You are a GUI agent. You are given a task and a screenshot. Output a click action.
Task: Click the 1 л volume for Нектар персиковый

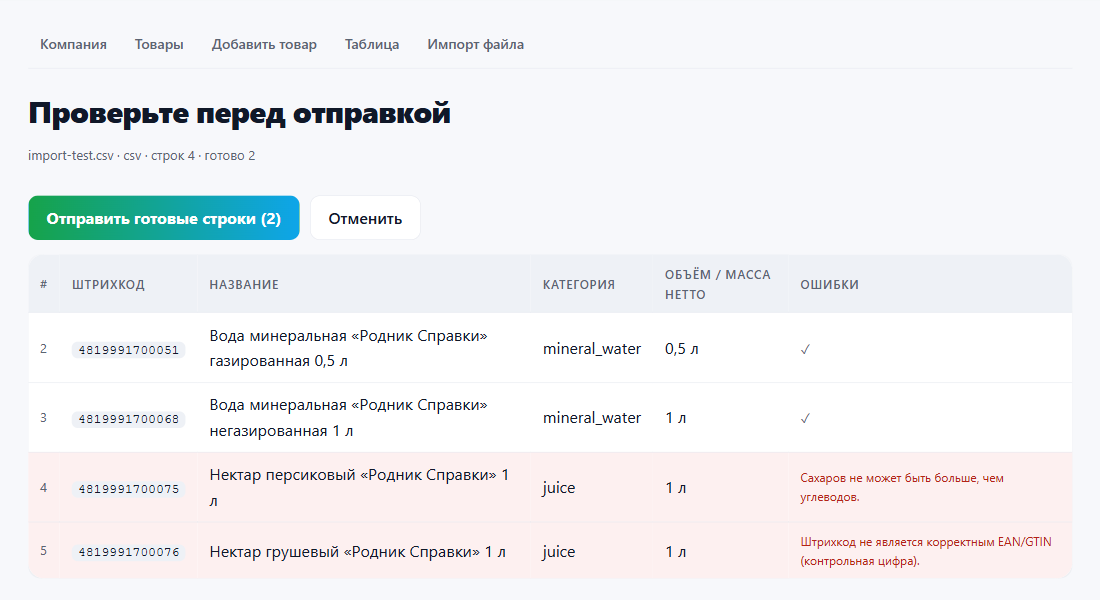[676, 488]
